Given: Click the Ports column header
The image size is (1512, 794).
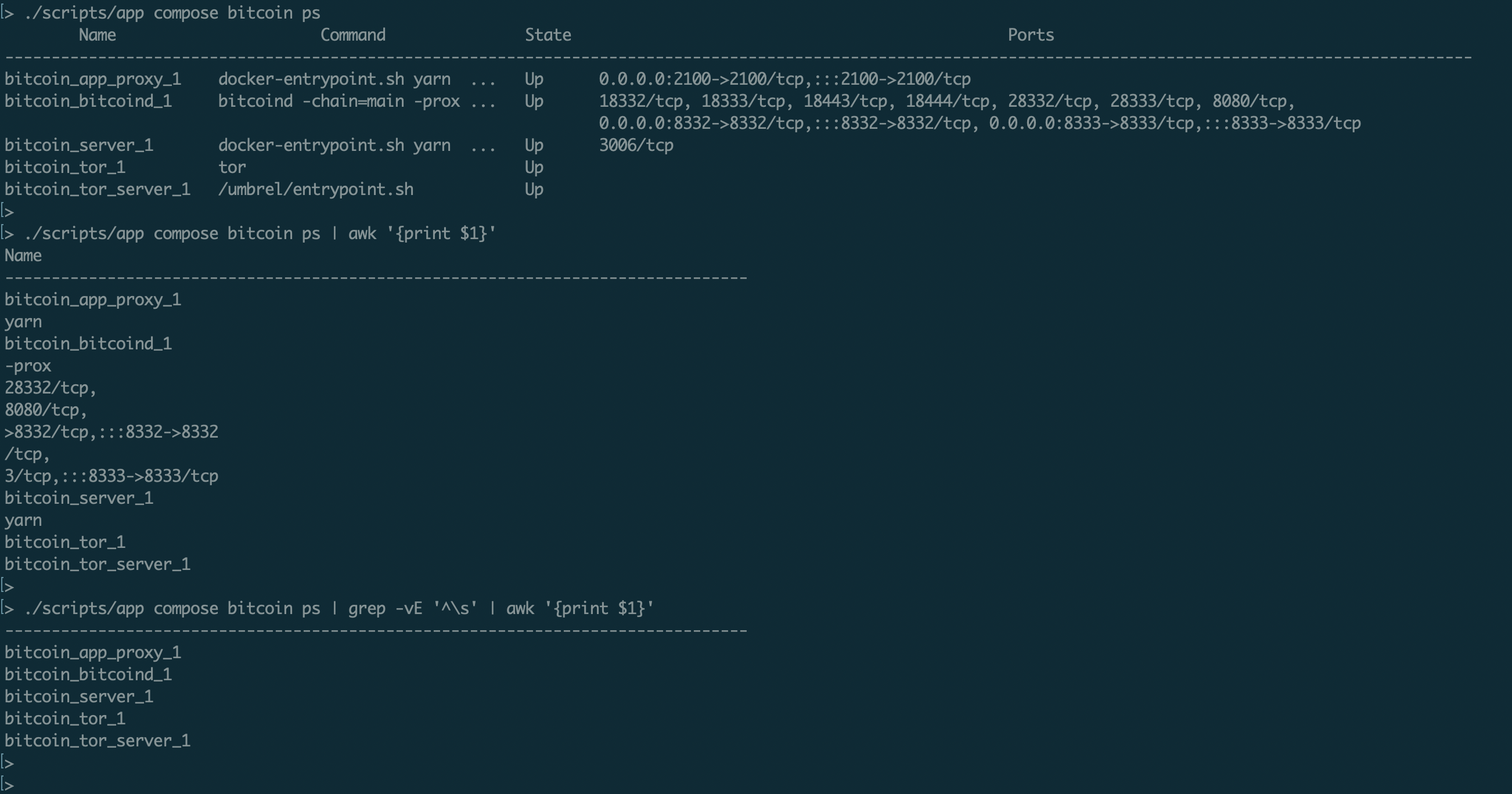Looking at the screenshot, I should tap(1031, 35).
